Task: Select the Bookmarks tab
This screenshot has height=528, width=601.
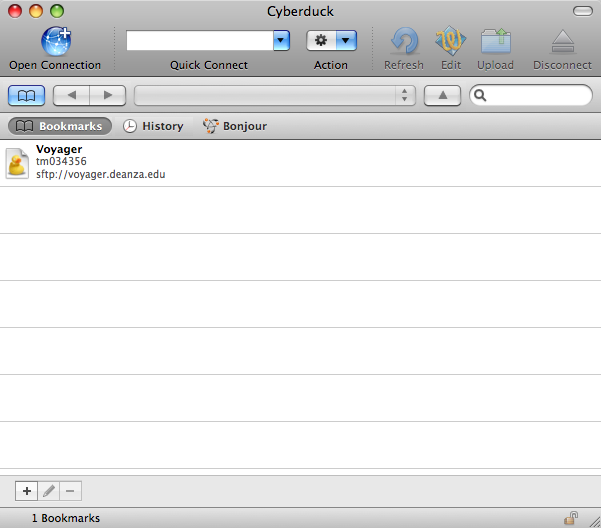Action: pyautogui.click(x=60, y=126)
